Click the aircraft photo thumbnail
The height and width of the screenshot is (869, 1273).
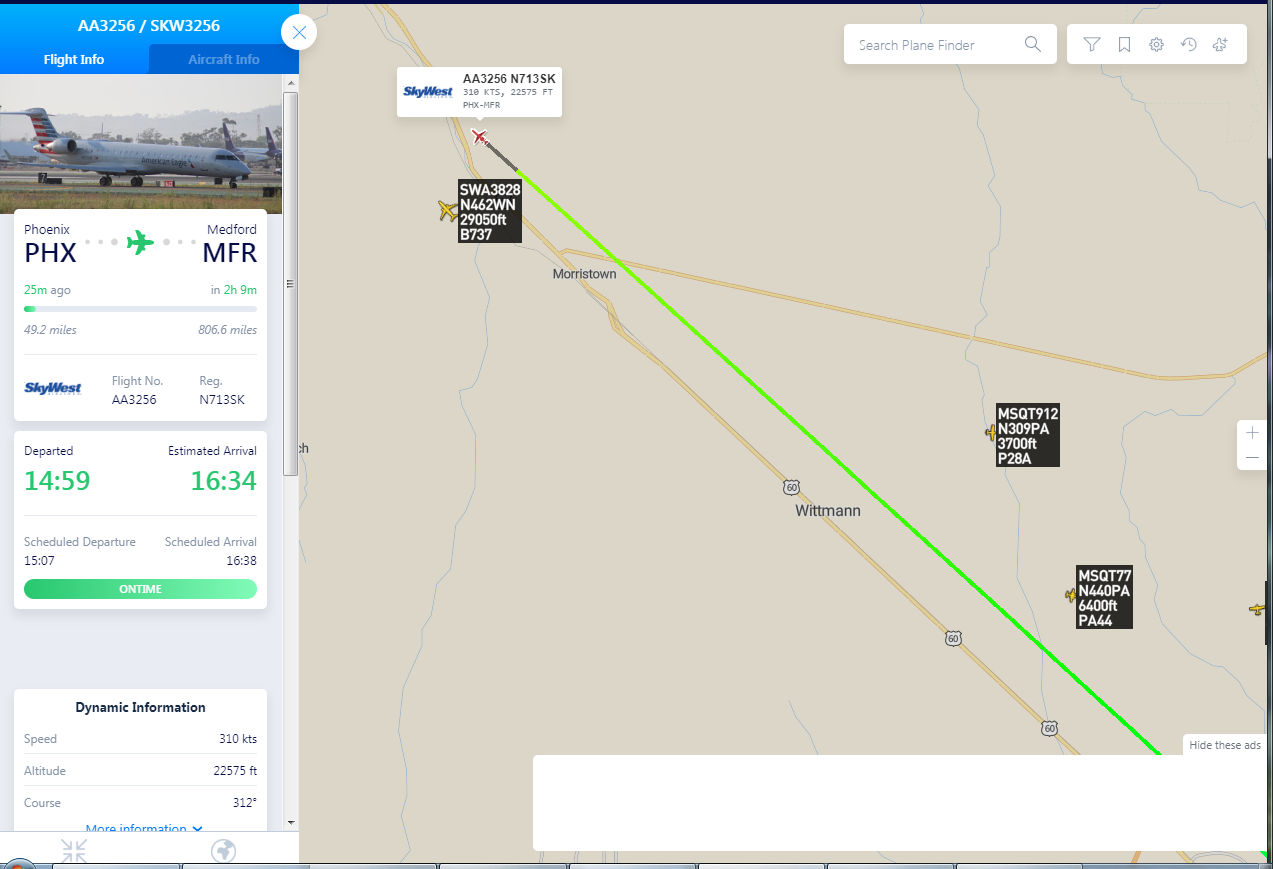coord(141,146)
